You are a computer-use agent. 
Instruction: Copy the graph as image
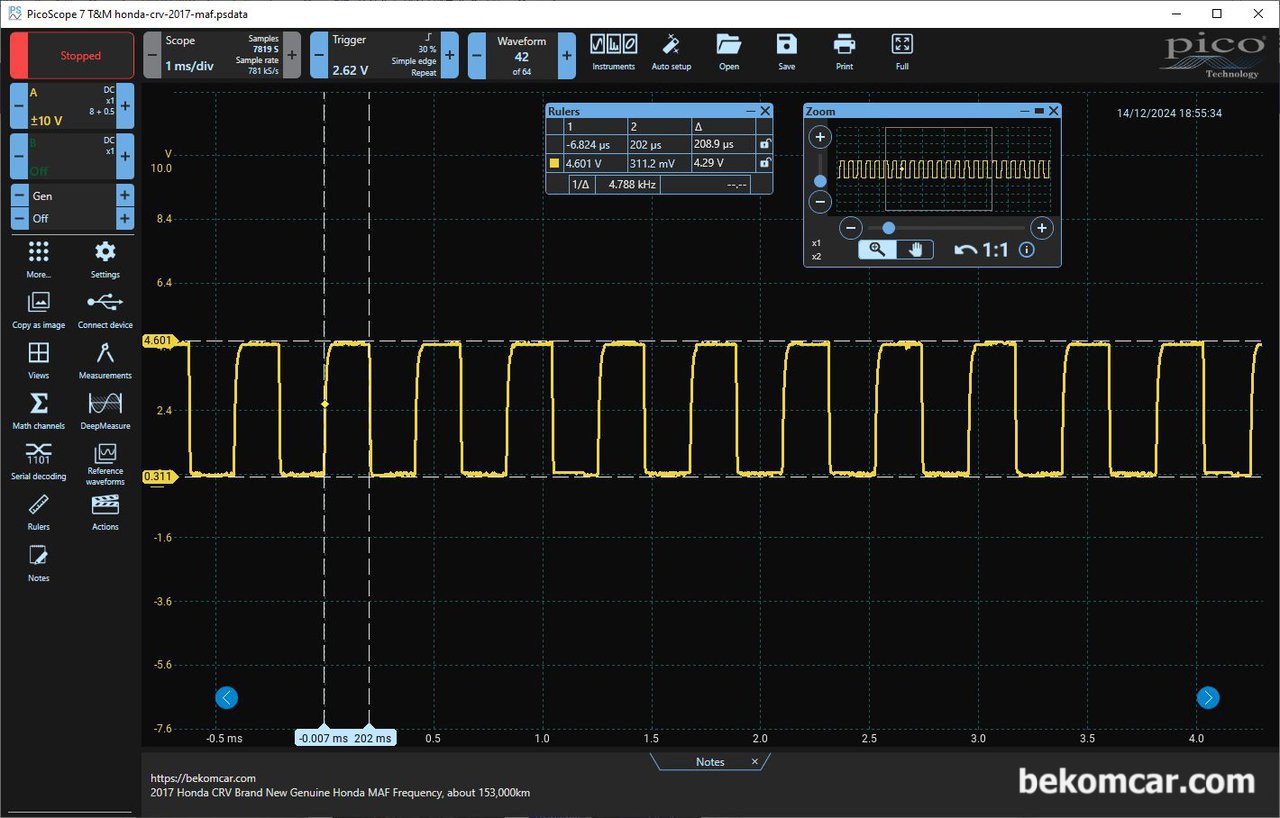[x=38, y=310]
